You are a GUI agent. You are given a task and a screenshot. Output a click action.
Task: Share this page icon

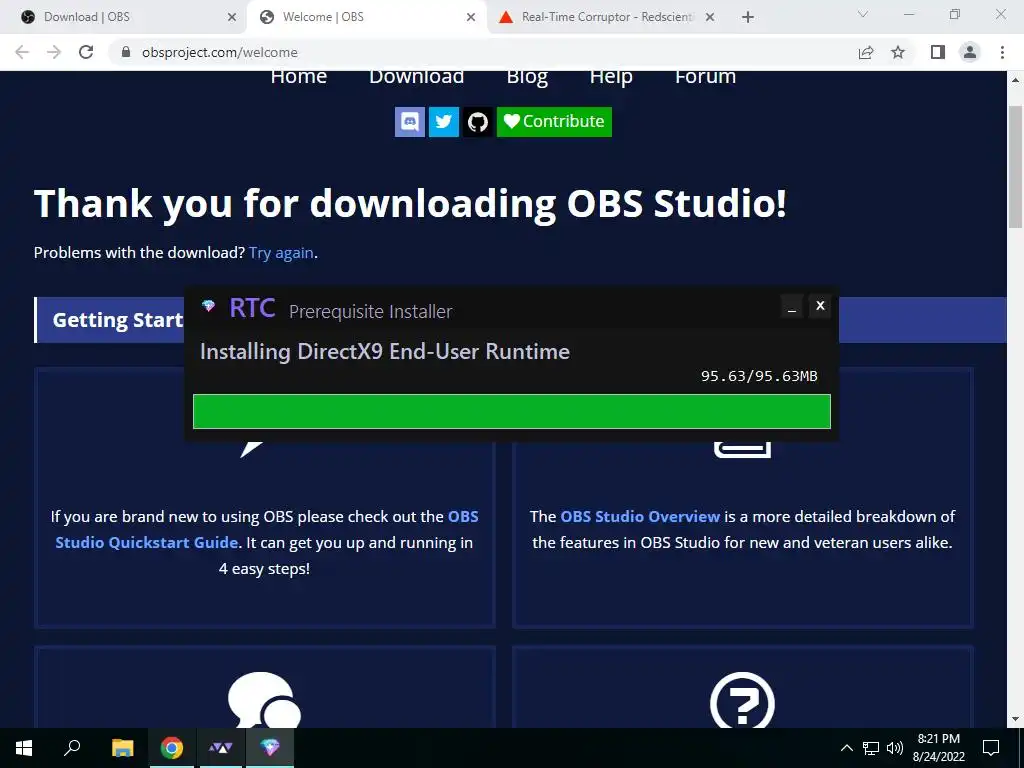point(866,52)
